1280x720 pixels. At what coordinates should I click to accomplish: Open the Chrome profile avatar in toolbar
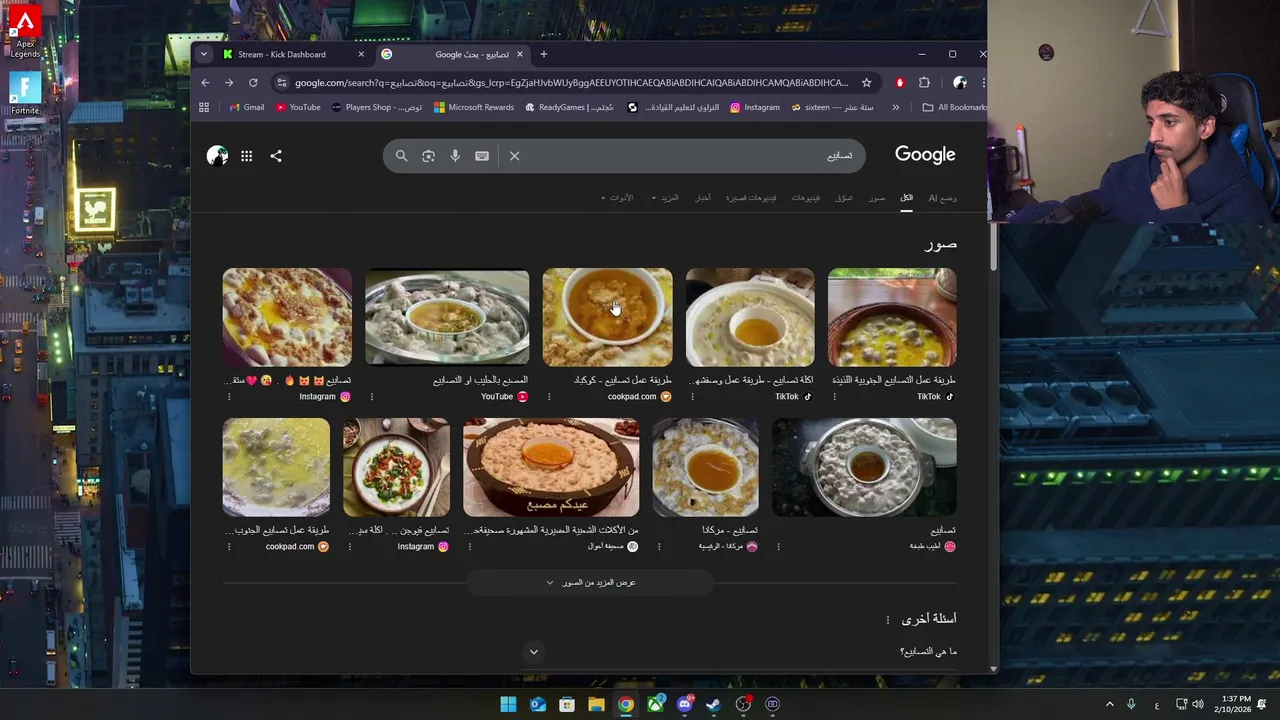pos(960,83)
